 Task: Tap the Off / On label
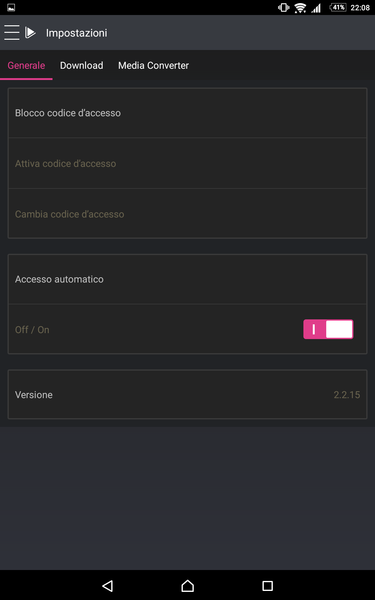(x=32, y=330)
